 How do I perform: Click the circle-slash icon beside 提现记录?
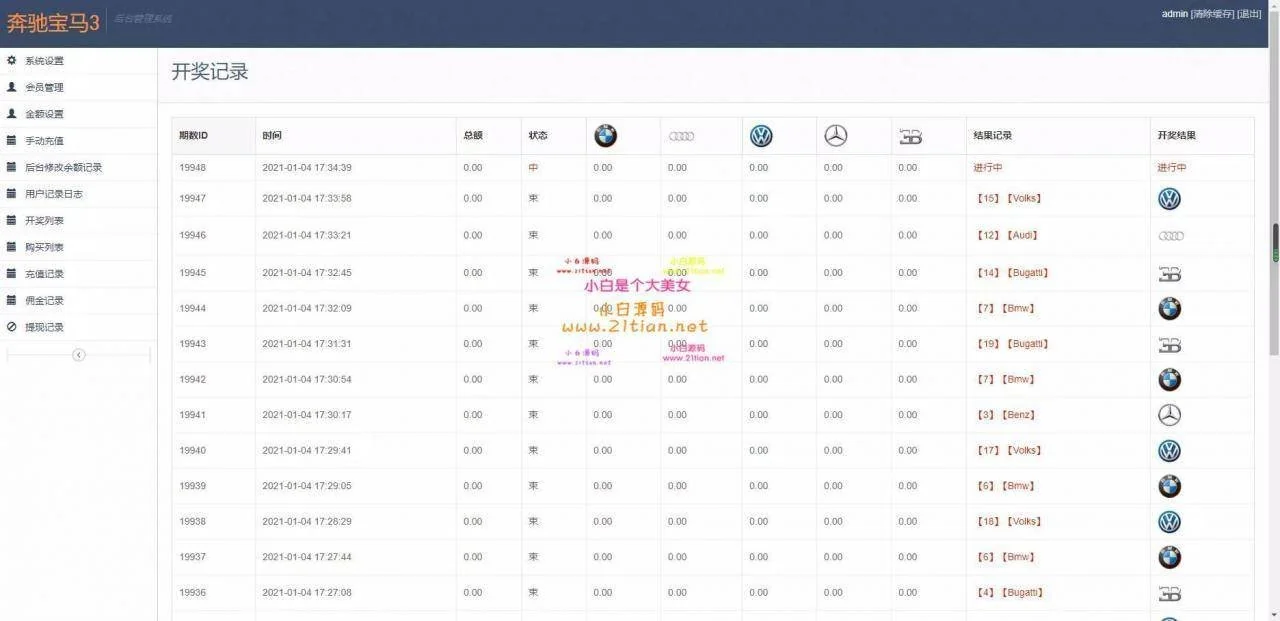[x=12, y=327]
